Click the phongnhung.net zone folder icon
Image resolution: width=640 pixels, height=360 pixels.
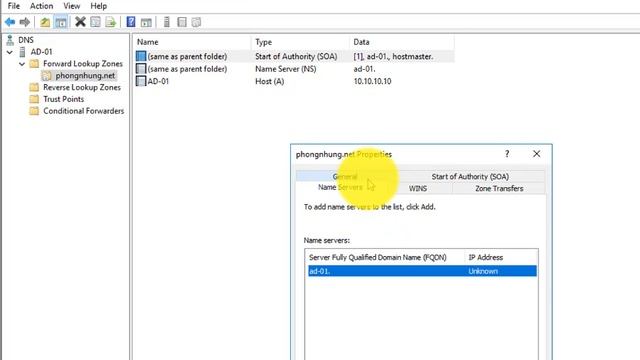[x=47, y=76]
